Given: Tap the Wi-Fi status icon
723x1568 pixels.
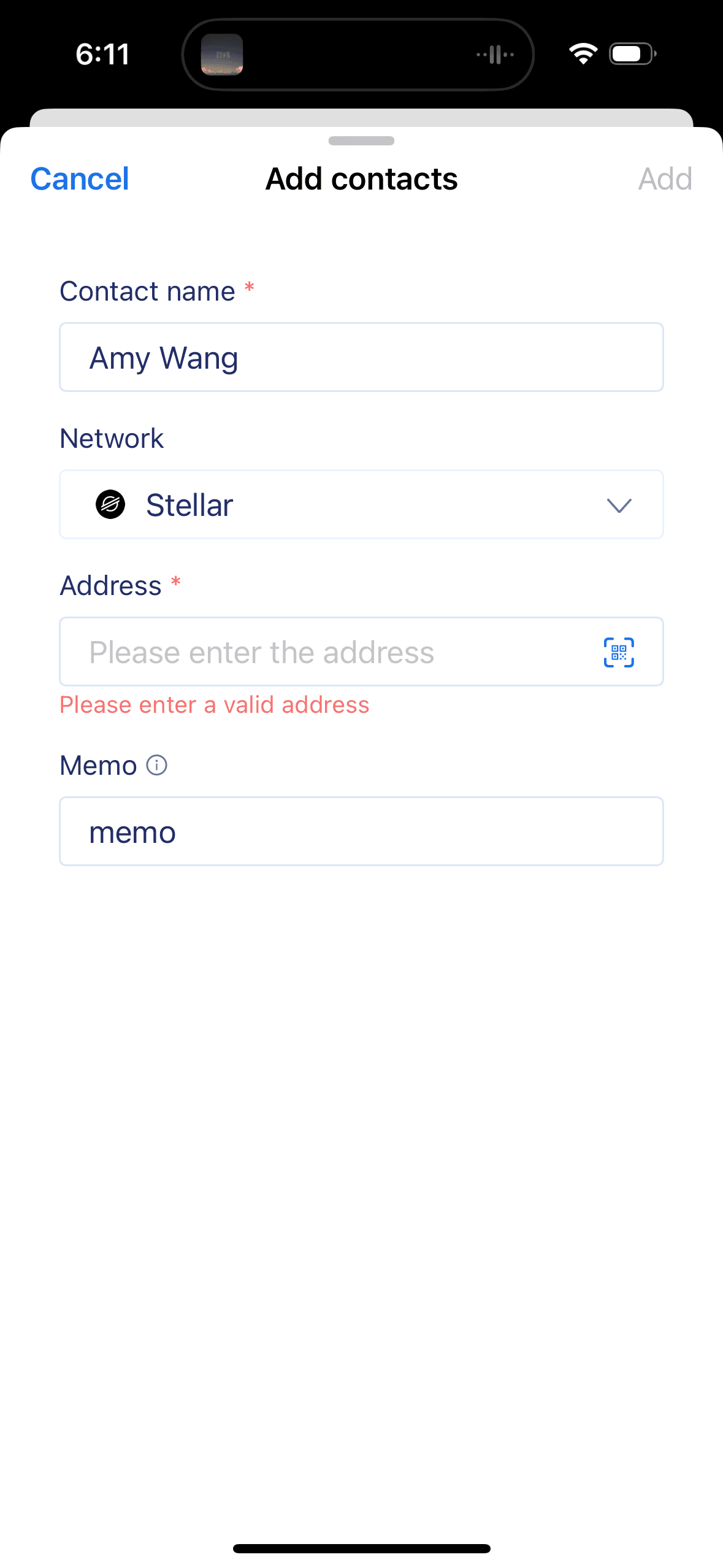Looking at the screenshot, I should [583, 54].
